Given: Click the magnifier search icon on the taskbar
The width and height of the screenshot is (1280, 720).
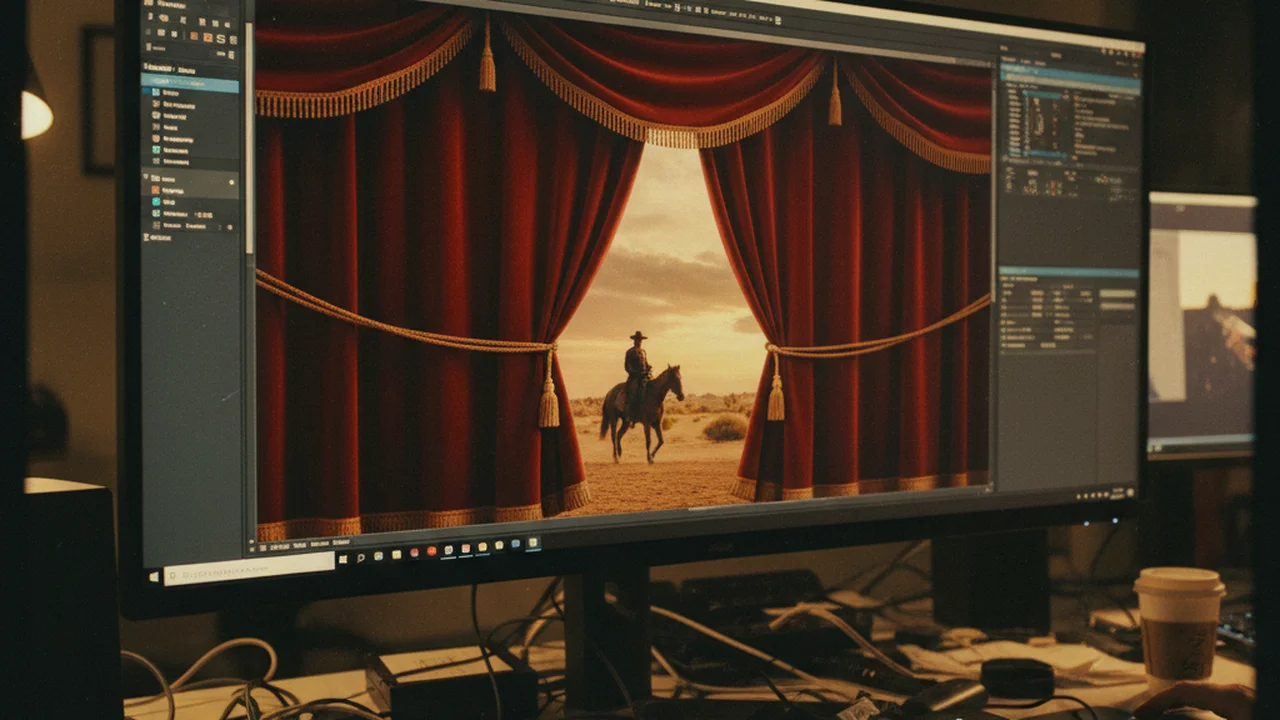Looking at the screenshot, I should click(361, 558).
